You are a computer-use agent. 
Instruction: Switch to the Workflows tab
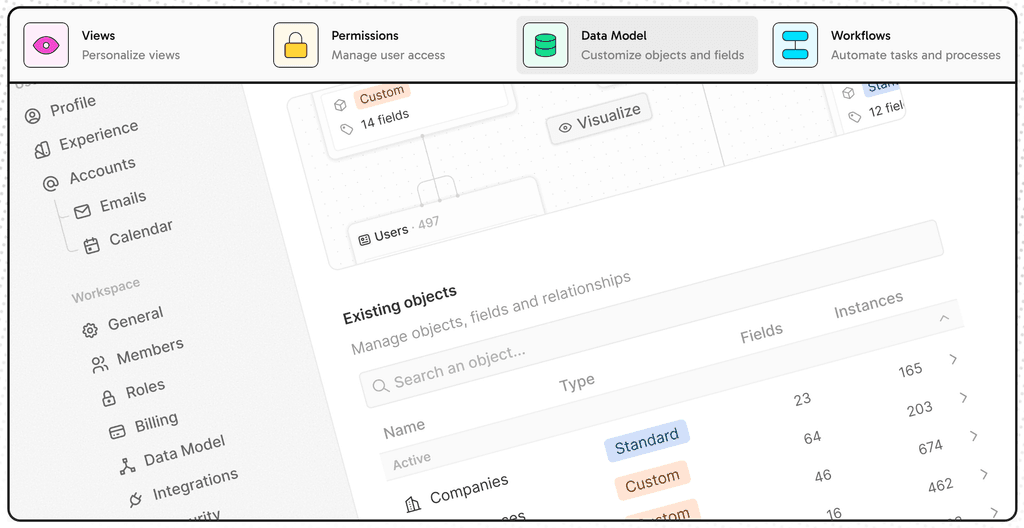888,45
